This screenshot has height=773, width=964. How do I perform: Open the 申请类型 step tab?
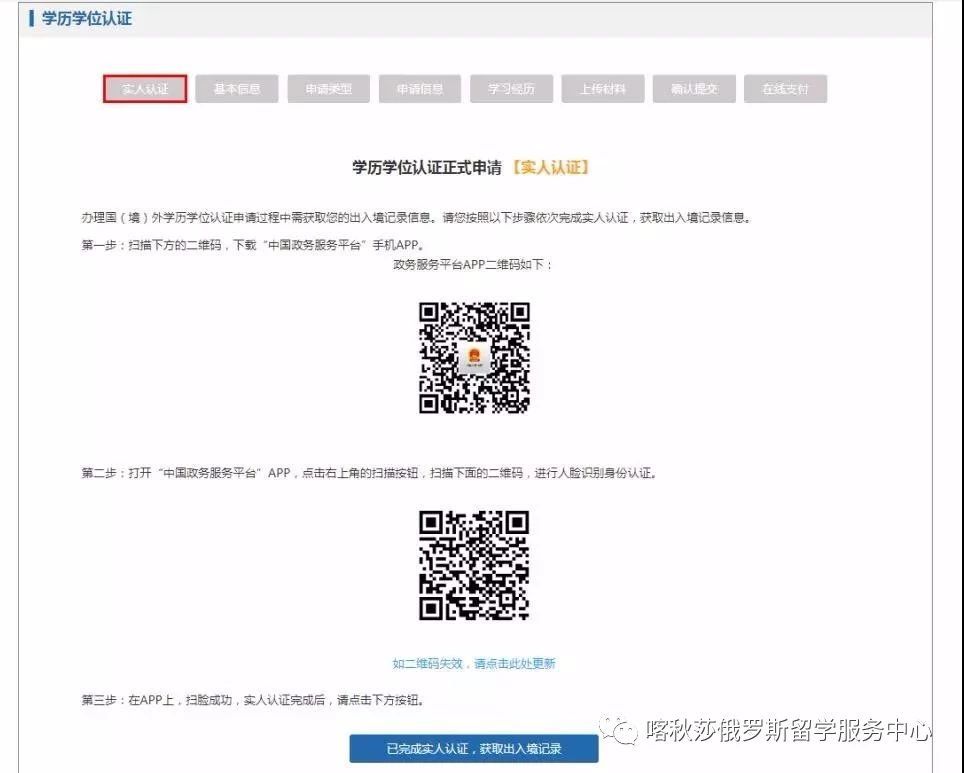point(328,89)
